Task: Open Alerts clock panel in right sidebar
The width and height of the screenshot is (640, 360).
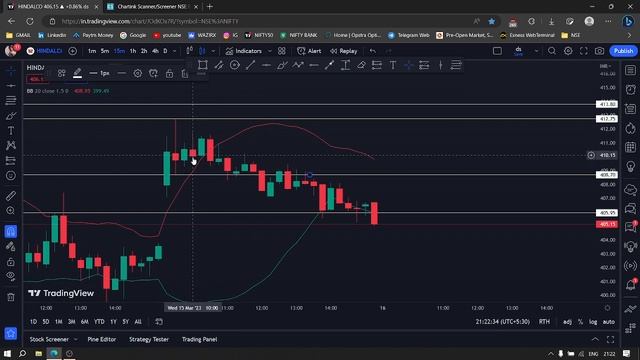Action: [x=631, y=89]
